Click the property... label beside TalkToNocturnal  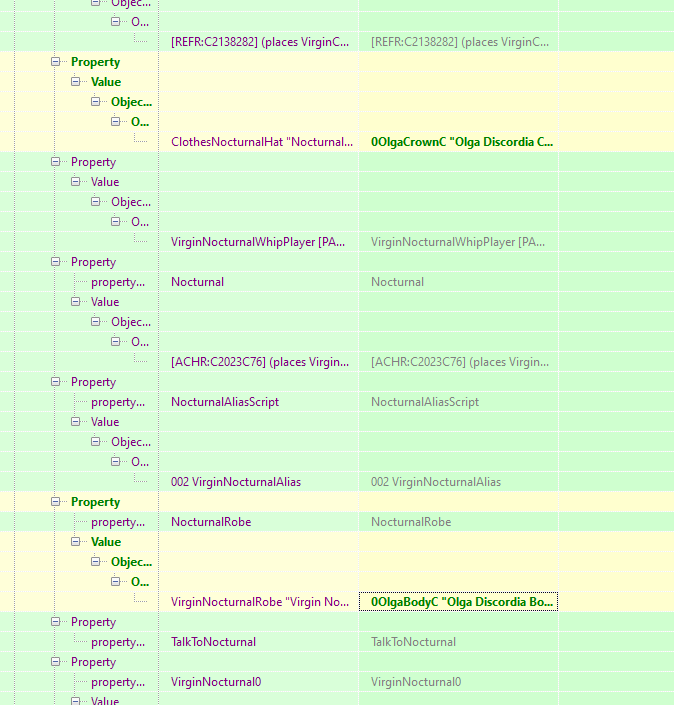click(x=118, y=642)
